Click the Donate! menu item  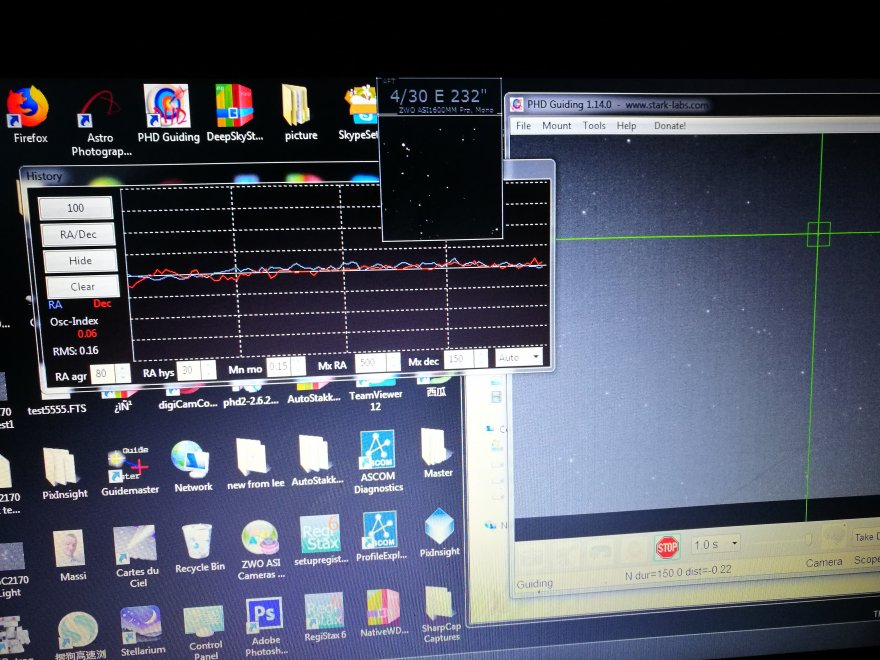click(670, 126)
